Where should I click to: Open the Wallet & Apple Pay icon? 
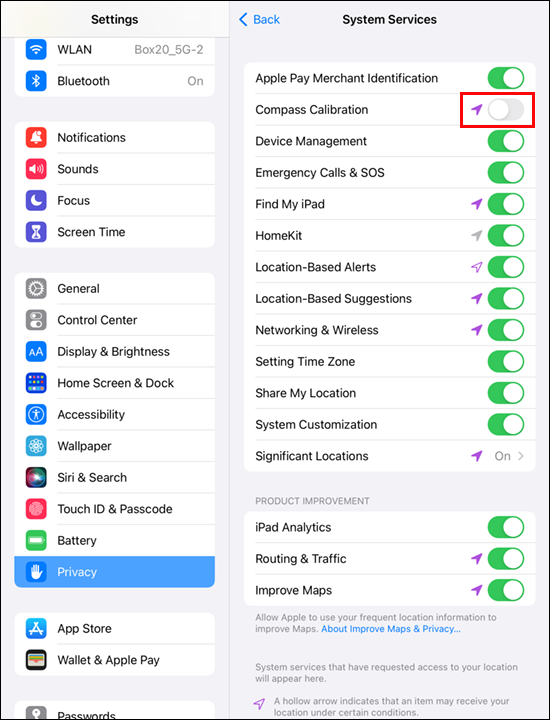click(36, 660)
